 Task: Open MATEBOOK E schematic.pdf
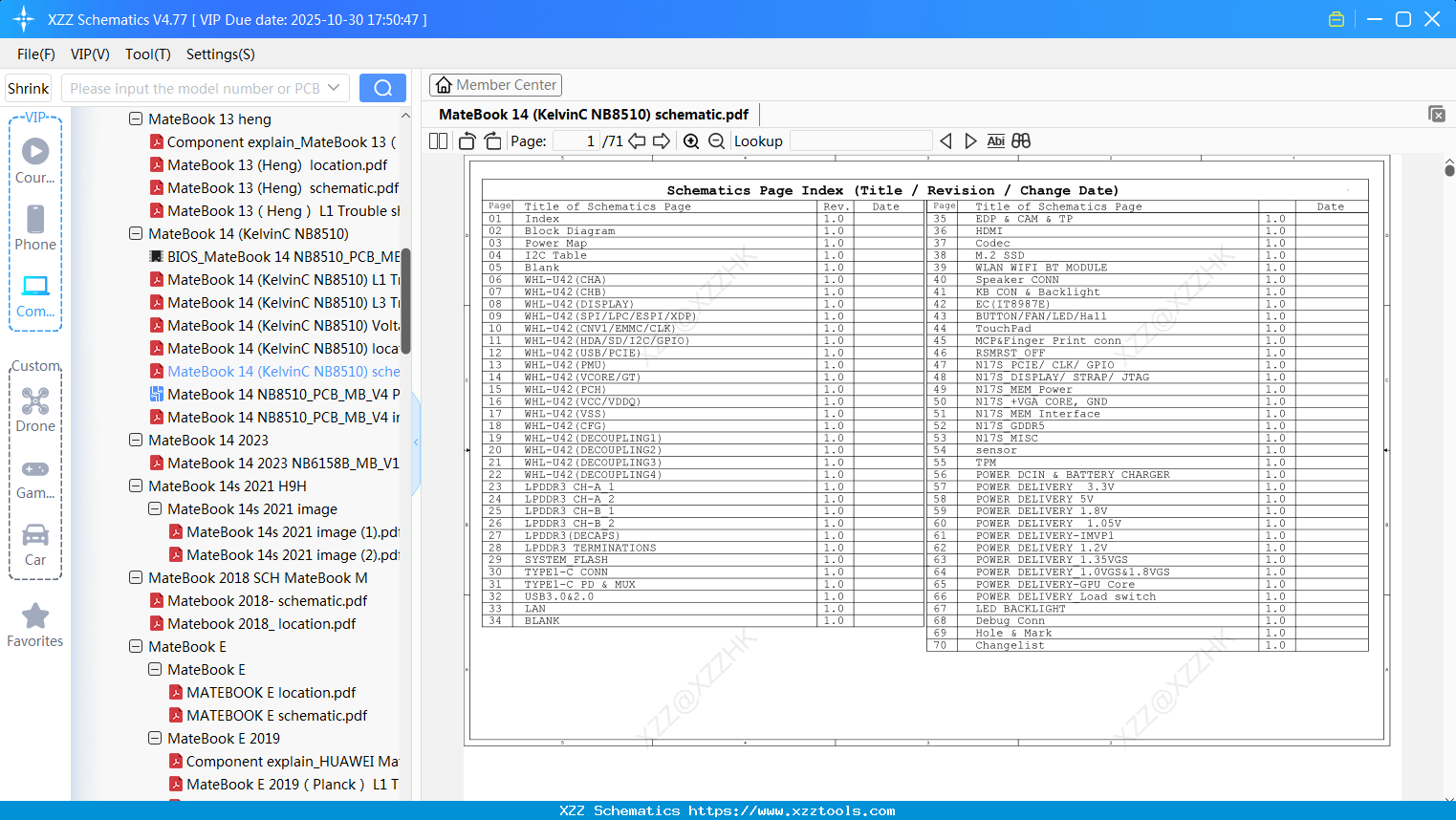pos(268,716)
